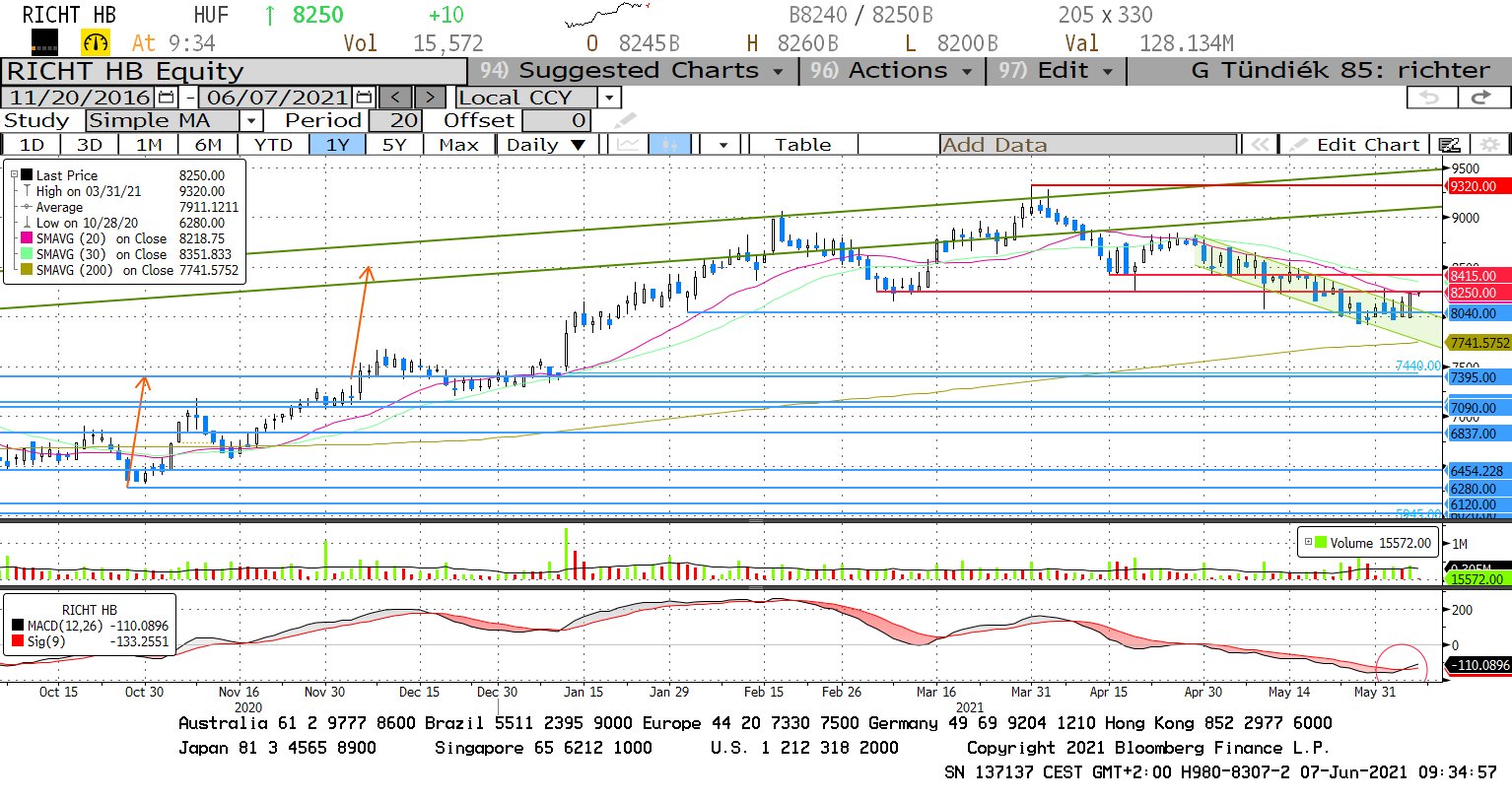Click the Average marker icon in legend
The height and width of the screenshot is (801, 1512).
(x=28, y=207)
